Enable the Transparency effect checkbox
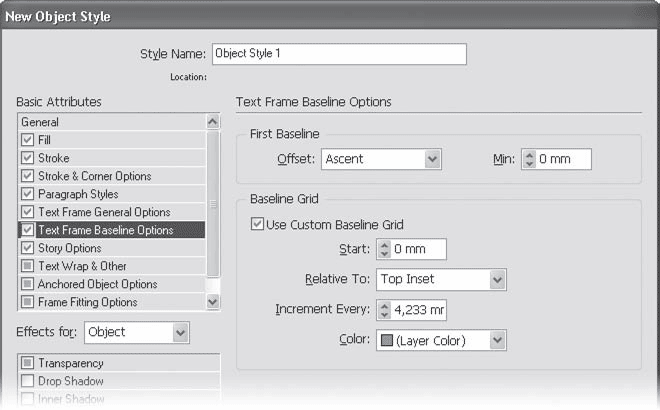660x410 pixels. pyautogui.click(x=27, y=363)
